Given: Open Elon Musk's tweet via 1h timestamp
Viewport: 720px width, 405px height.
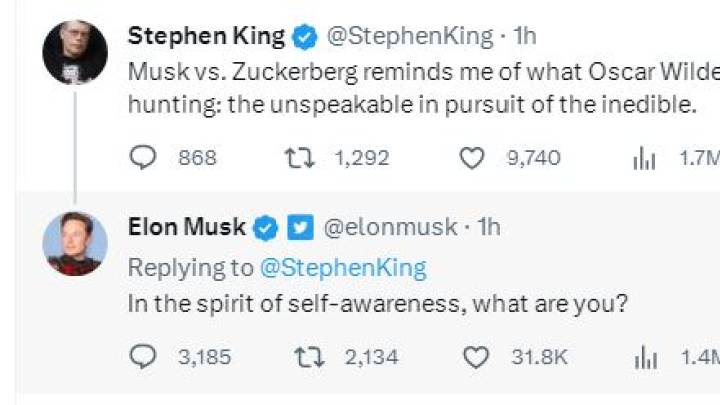Looking at the screenshot, I should point(488,227).
